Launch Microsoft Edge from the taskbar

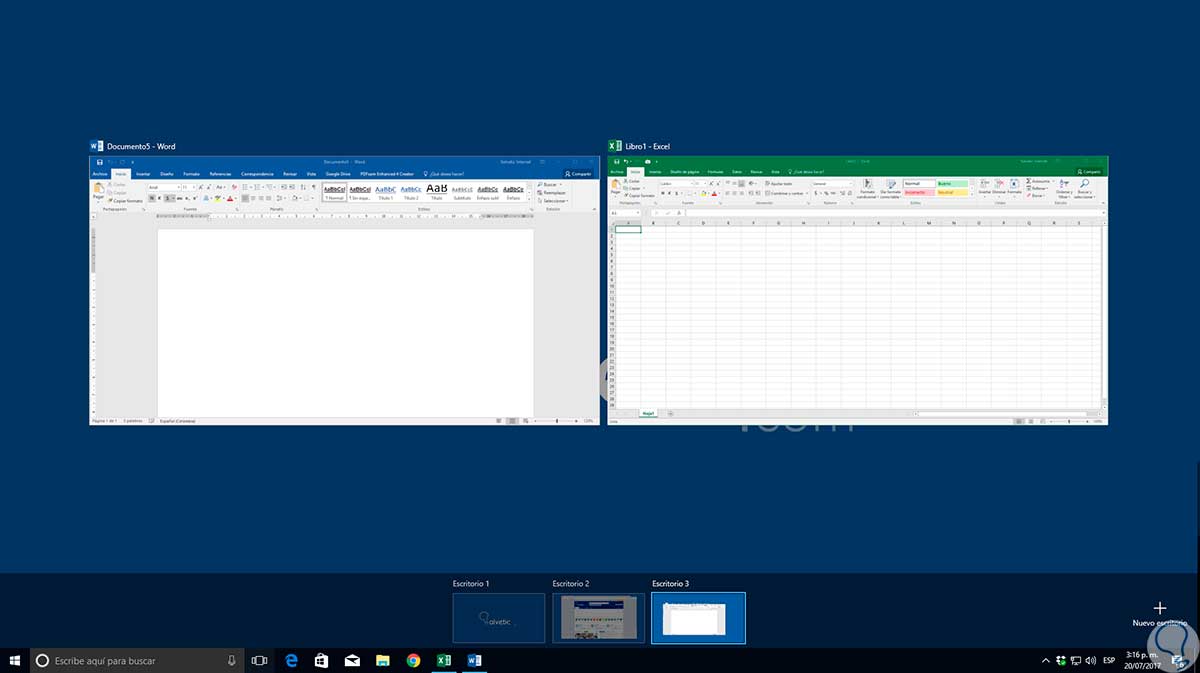click(x=292, y=660)
